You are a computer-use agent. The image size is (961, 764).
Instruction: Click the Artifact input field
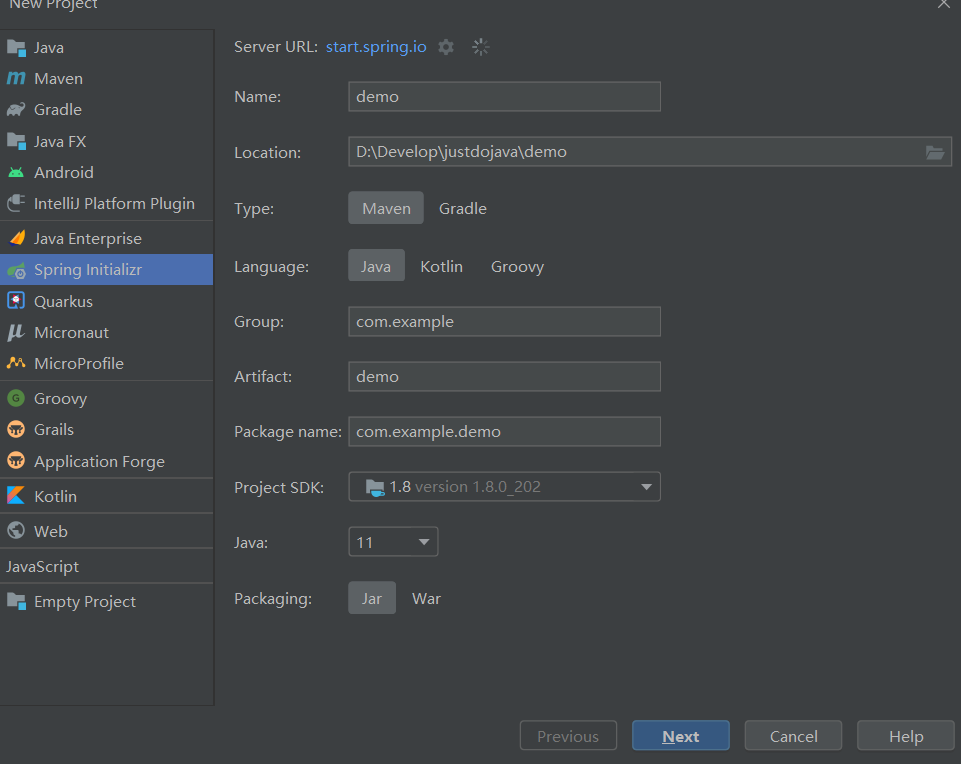point(504,376)
